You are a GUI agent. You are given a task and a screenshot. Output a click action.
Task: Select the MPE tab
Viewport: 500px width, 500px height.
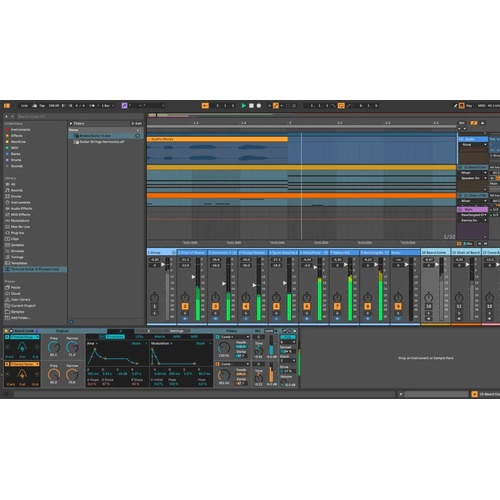194,337
